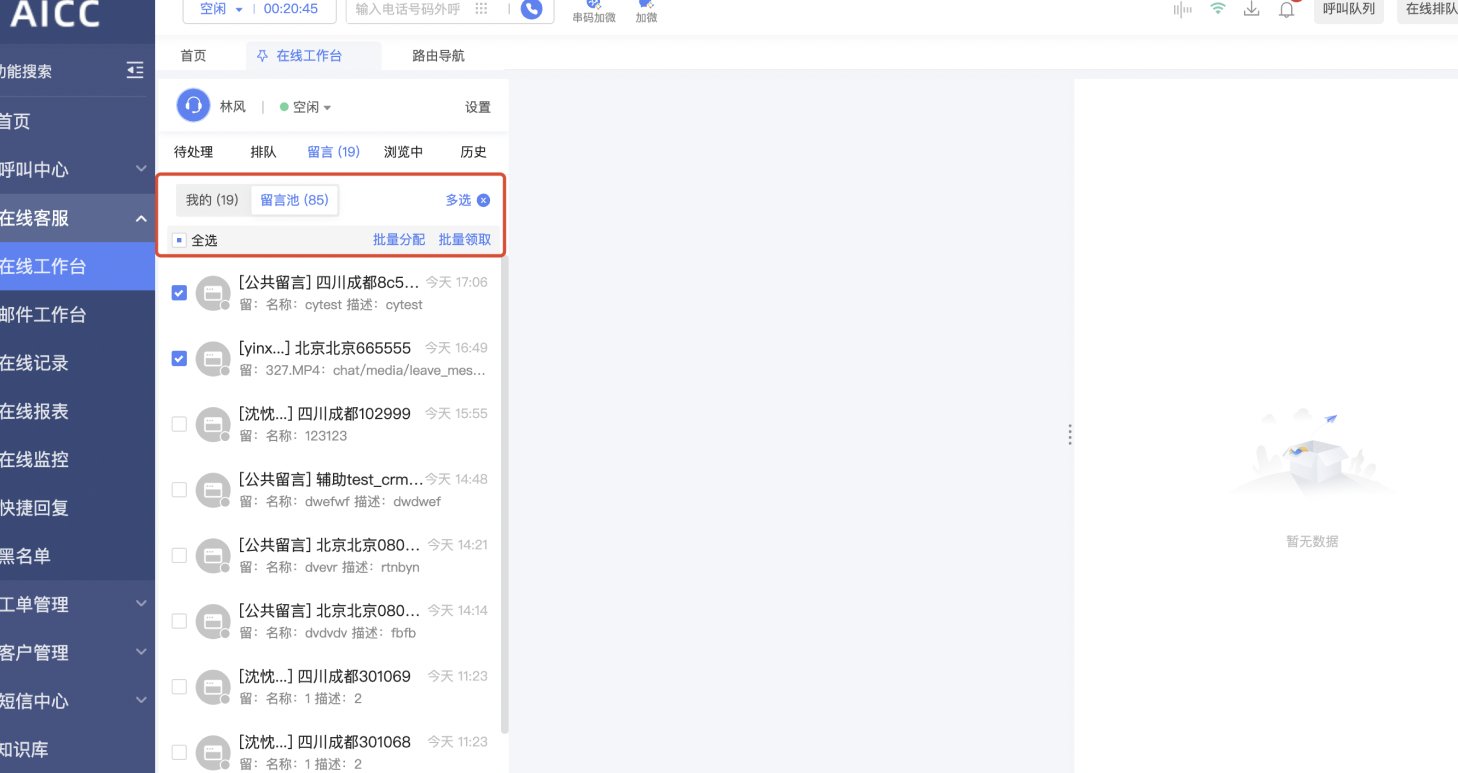The image size is (1458, 773).
Task: Open the 待处理 tab
Action: coord(193,152)
